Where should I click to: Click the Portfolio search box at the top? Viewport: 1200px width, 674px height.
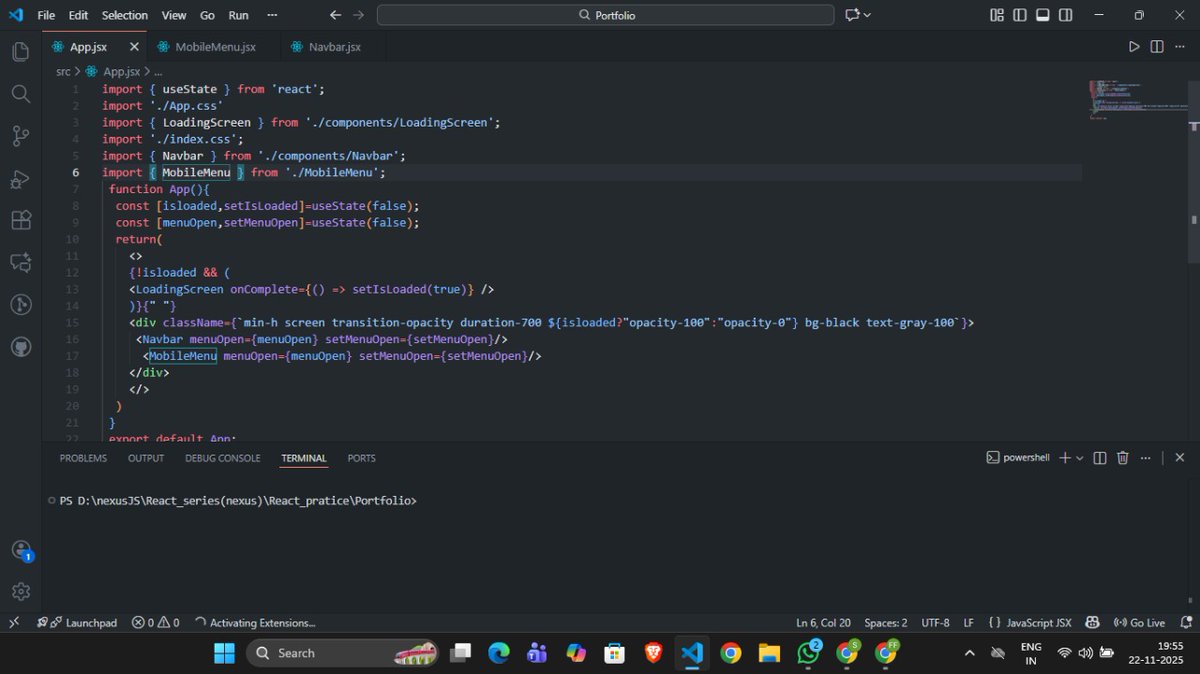pos(604,15)
